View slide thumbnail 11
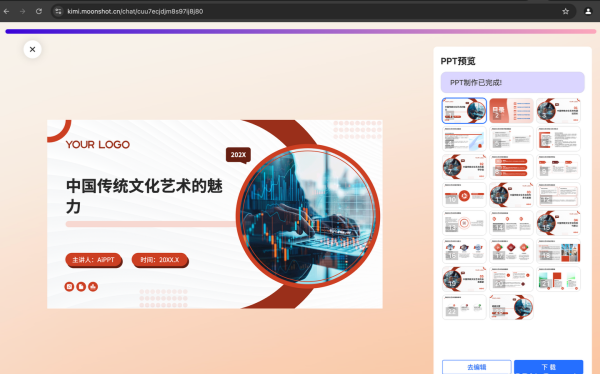 511,195
